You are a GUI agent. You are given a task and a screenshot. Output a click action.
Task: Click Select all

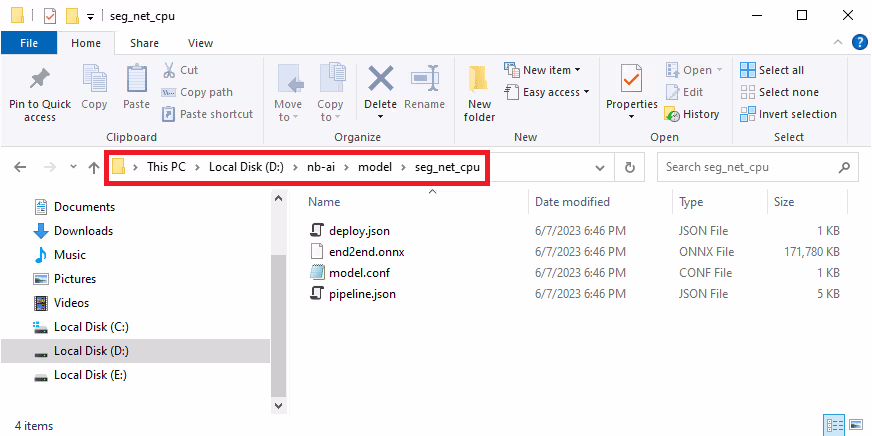(x=771, y=70)
